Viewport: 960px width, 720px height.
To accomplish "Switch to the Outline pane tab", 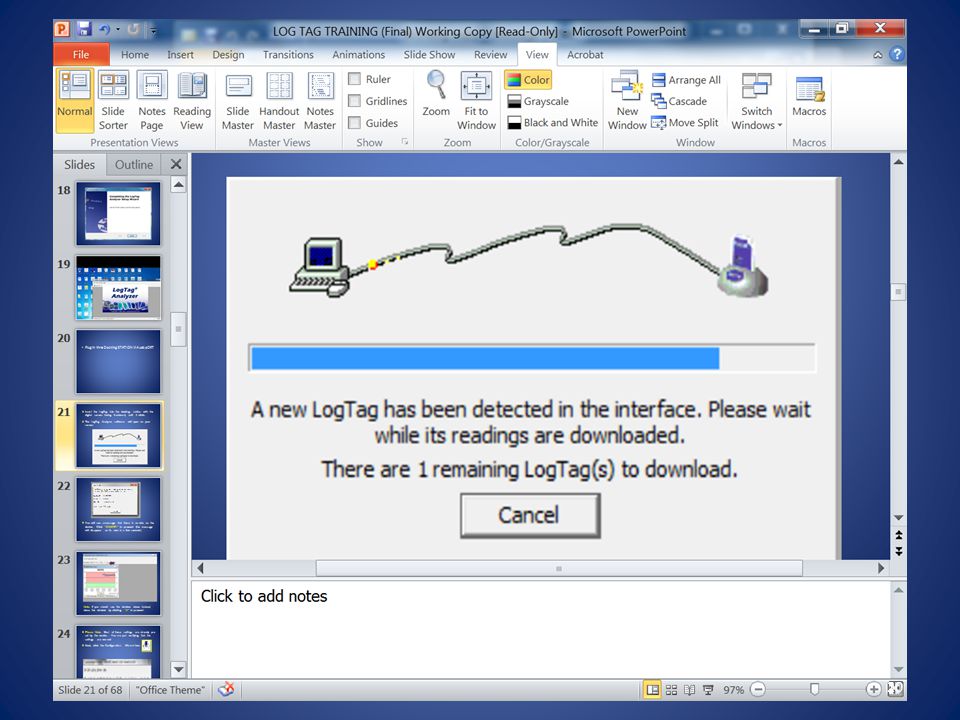I will [133, 164].
